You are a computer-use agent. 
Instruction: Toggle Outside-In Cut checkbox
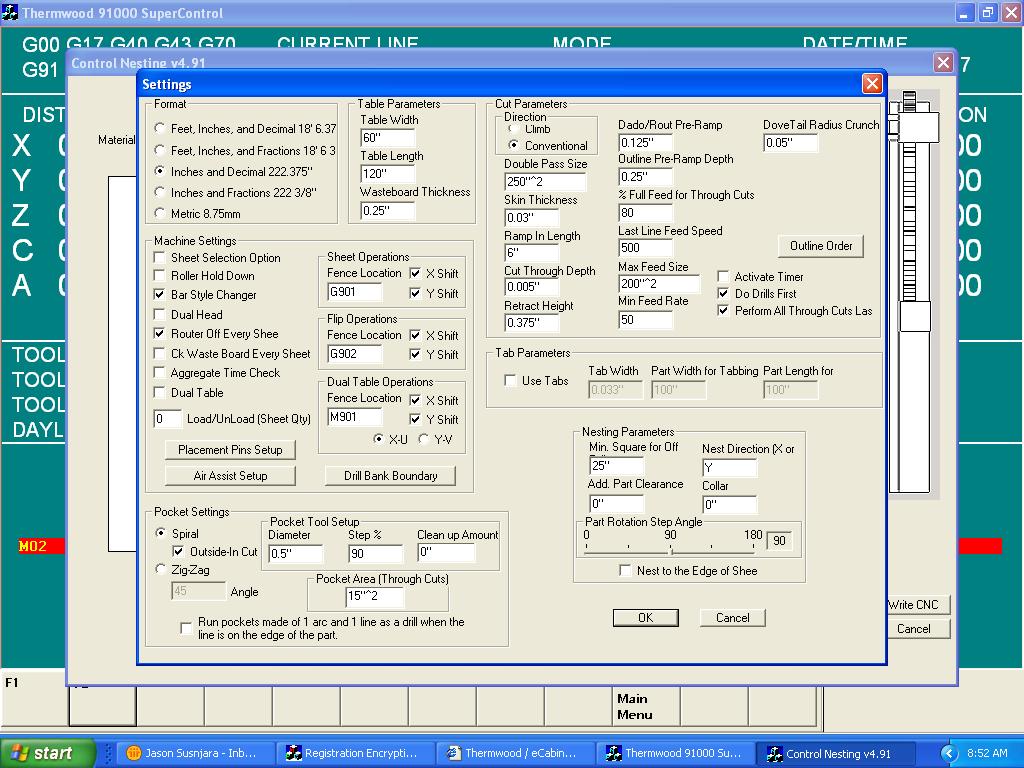pyautogui.click(x=178, y=551)
